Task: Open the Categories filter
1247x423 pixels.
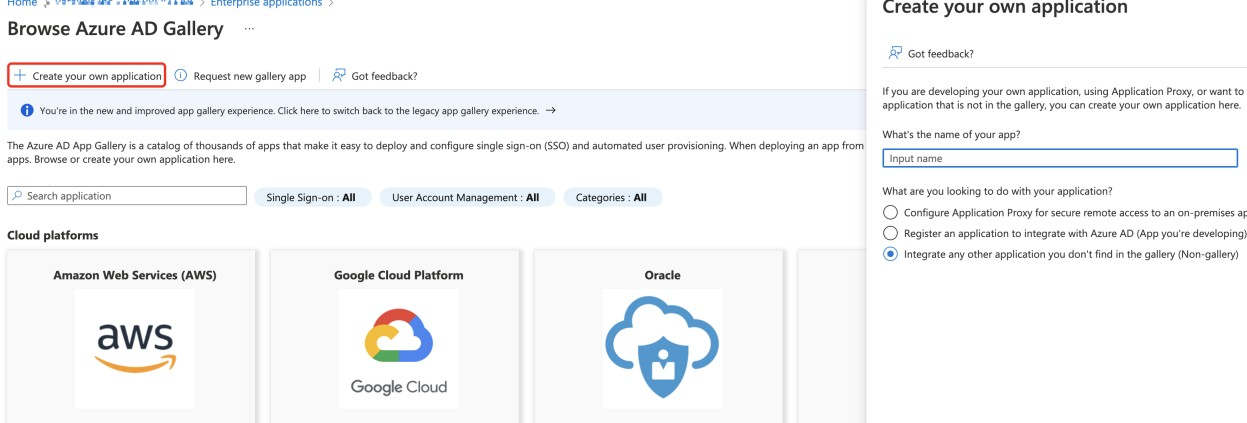Action: 611,197
